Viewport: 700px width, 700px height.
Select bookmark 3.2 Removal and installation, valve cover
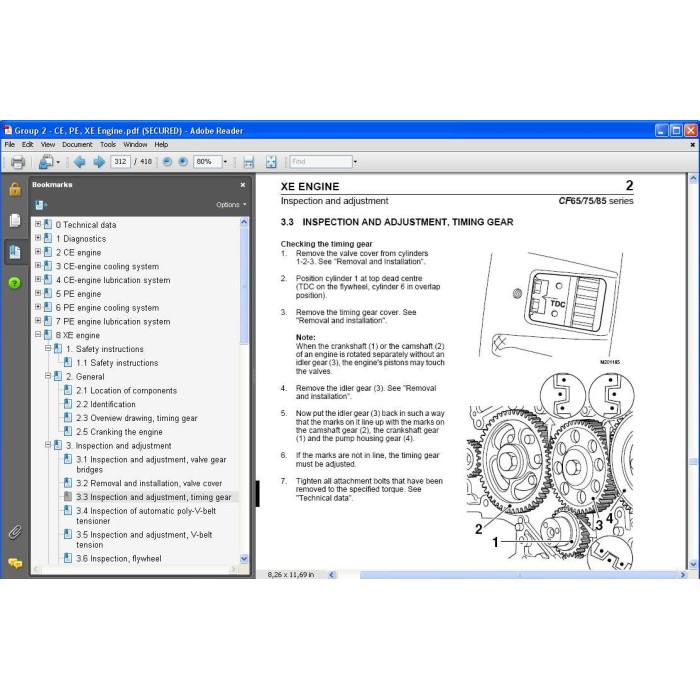click(149, 483)
